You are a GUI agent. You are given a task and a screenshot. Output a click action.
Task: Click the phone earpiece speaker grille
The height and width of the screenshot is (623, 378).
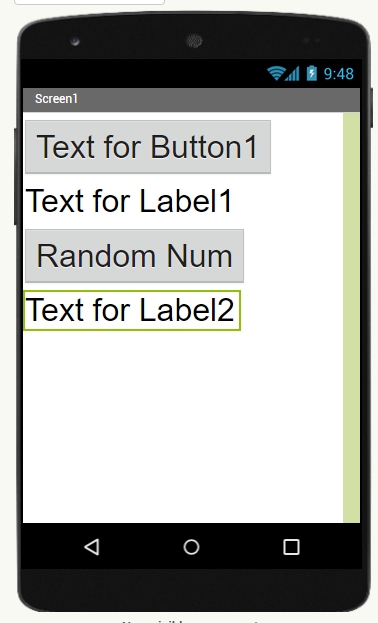click(x=194, y=41)
